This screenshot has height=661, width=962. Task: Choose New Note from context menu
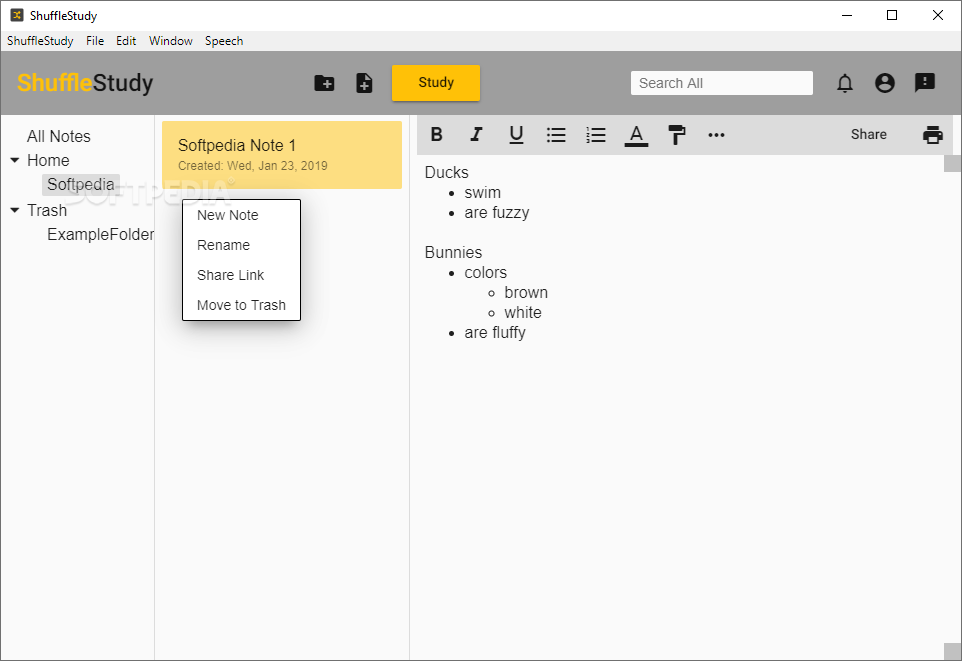[241, 215]
